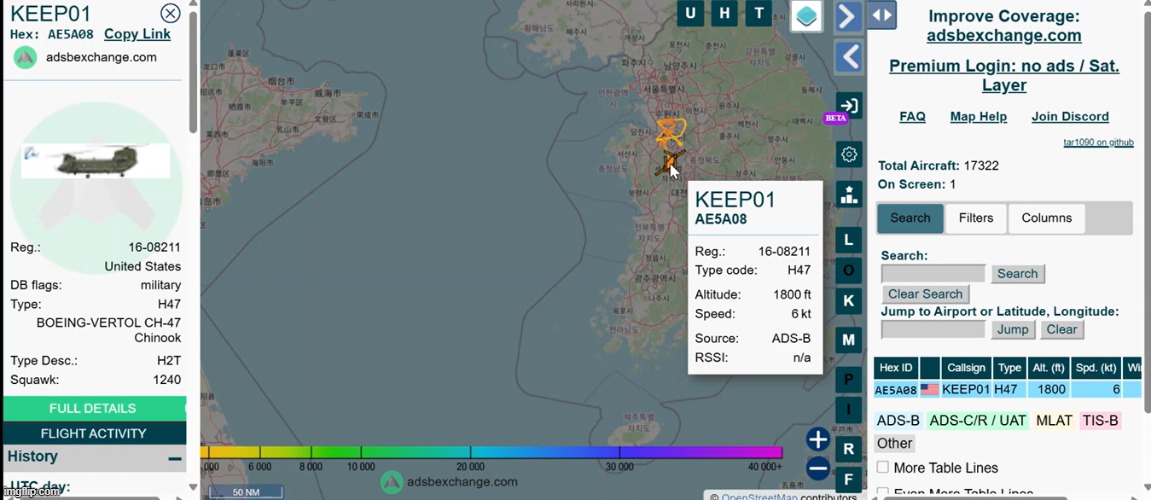
Task: Click the H map toggle button
Action: (725, 13)
